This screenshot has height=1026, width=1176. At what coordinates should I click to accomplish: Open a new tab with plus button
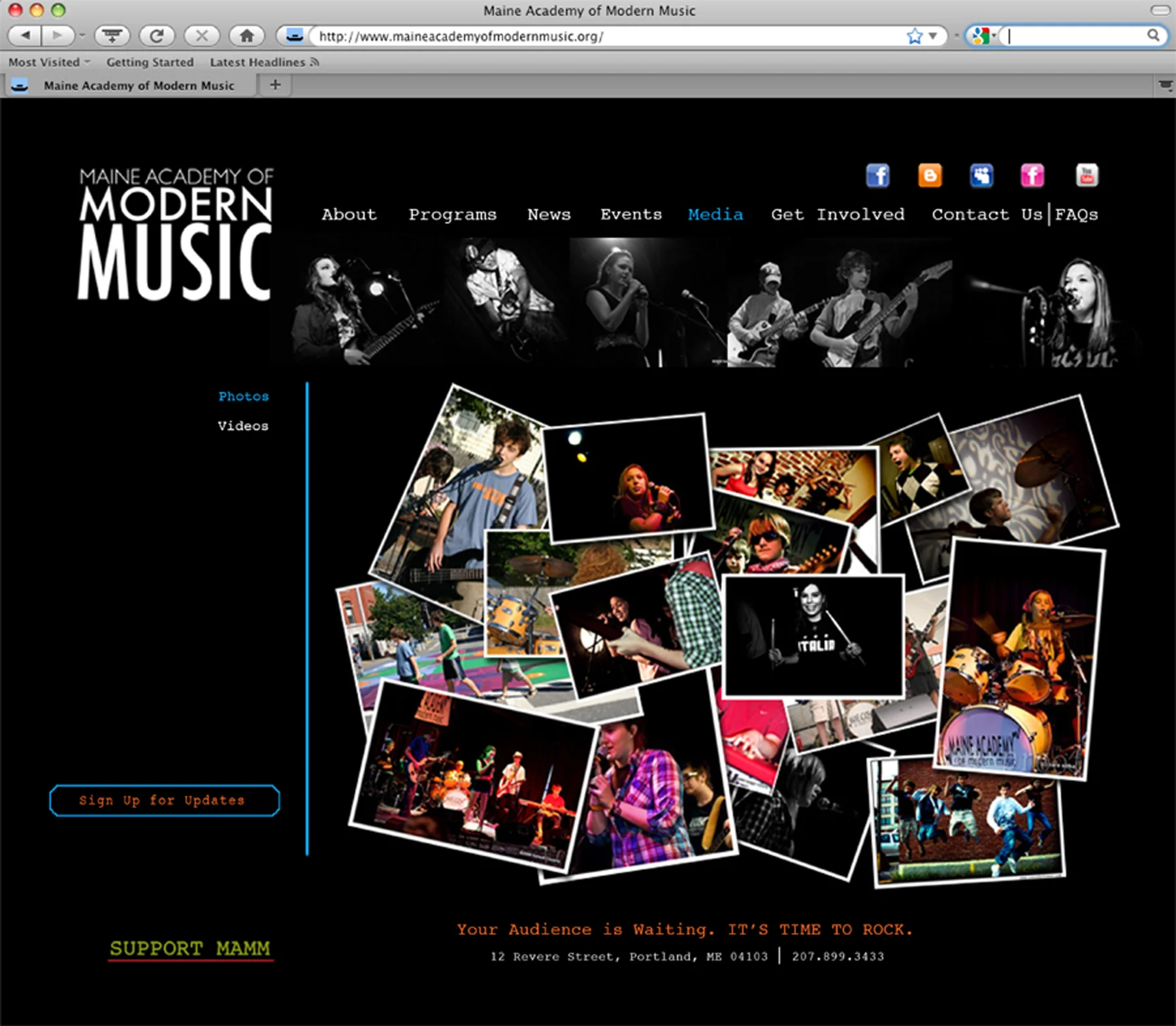tap(275, 85)
